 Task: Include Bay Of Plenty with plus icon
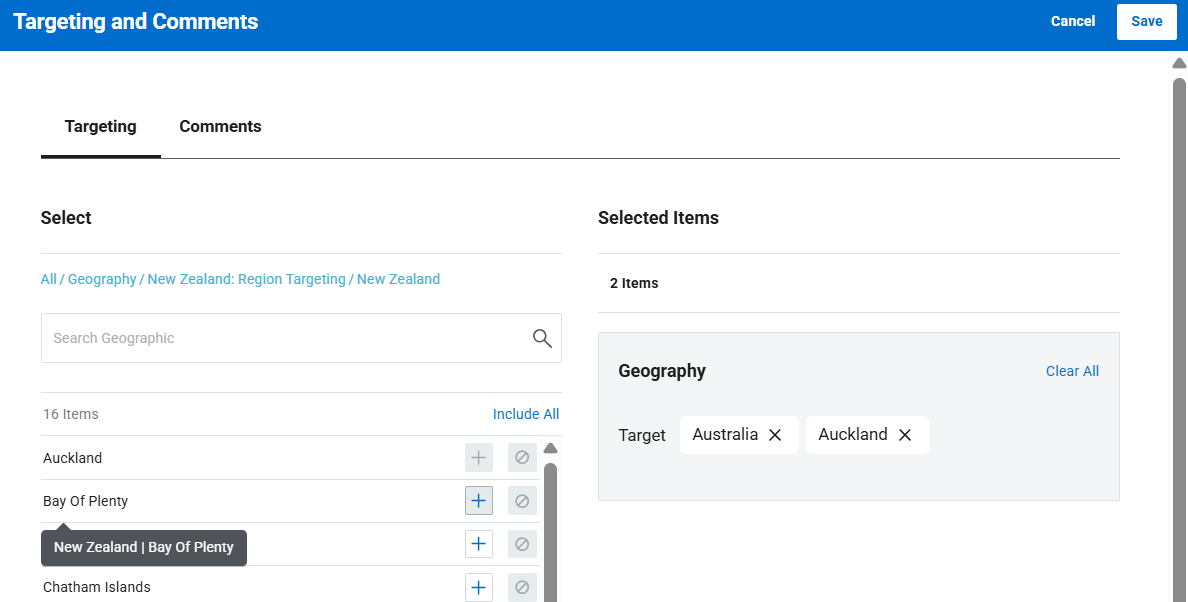(x=479, y=501)
